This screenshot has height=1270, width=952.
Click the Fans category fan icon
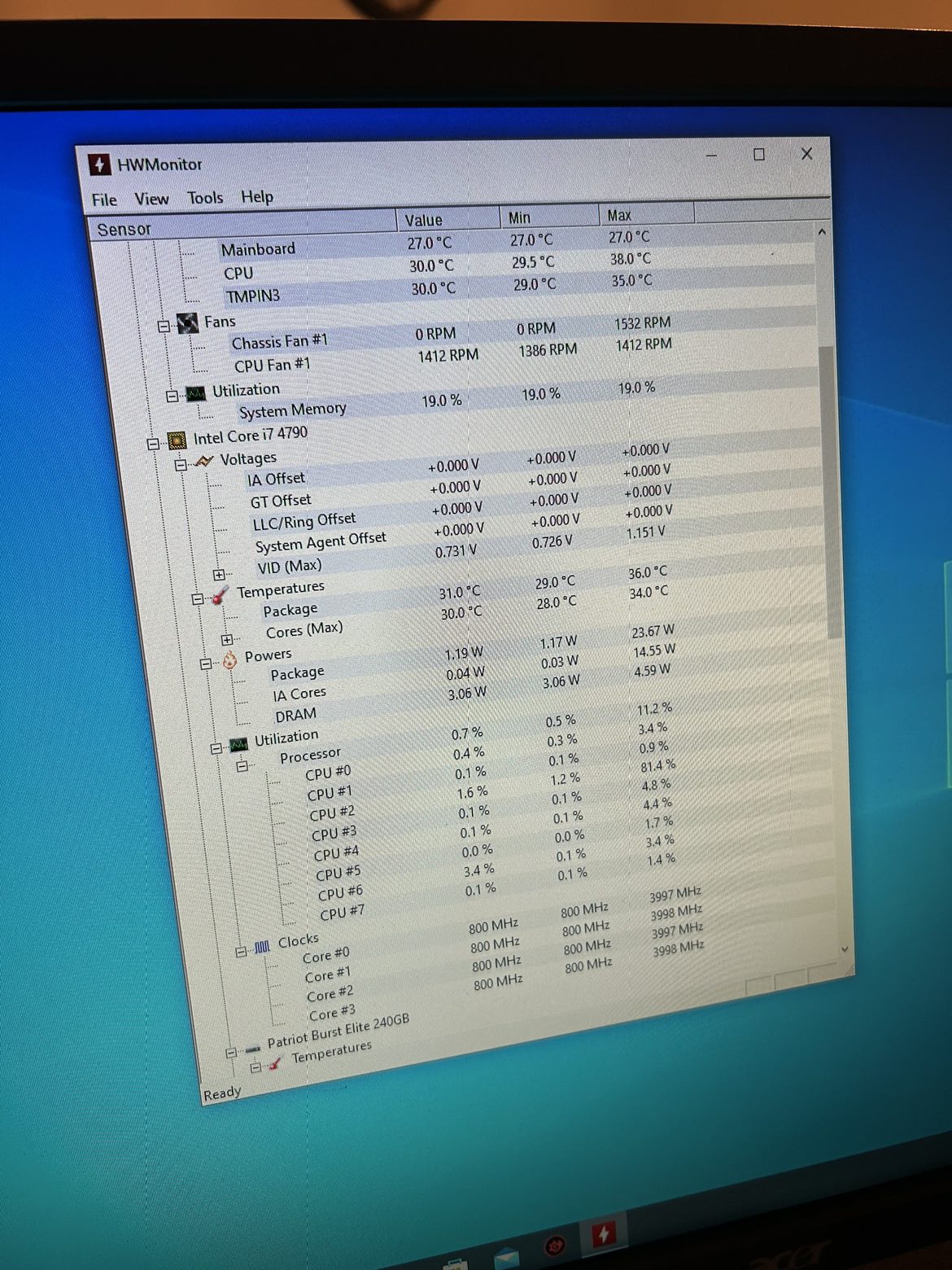(188, 323)
